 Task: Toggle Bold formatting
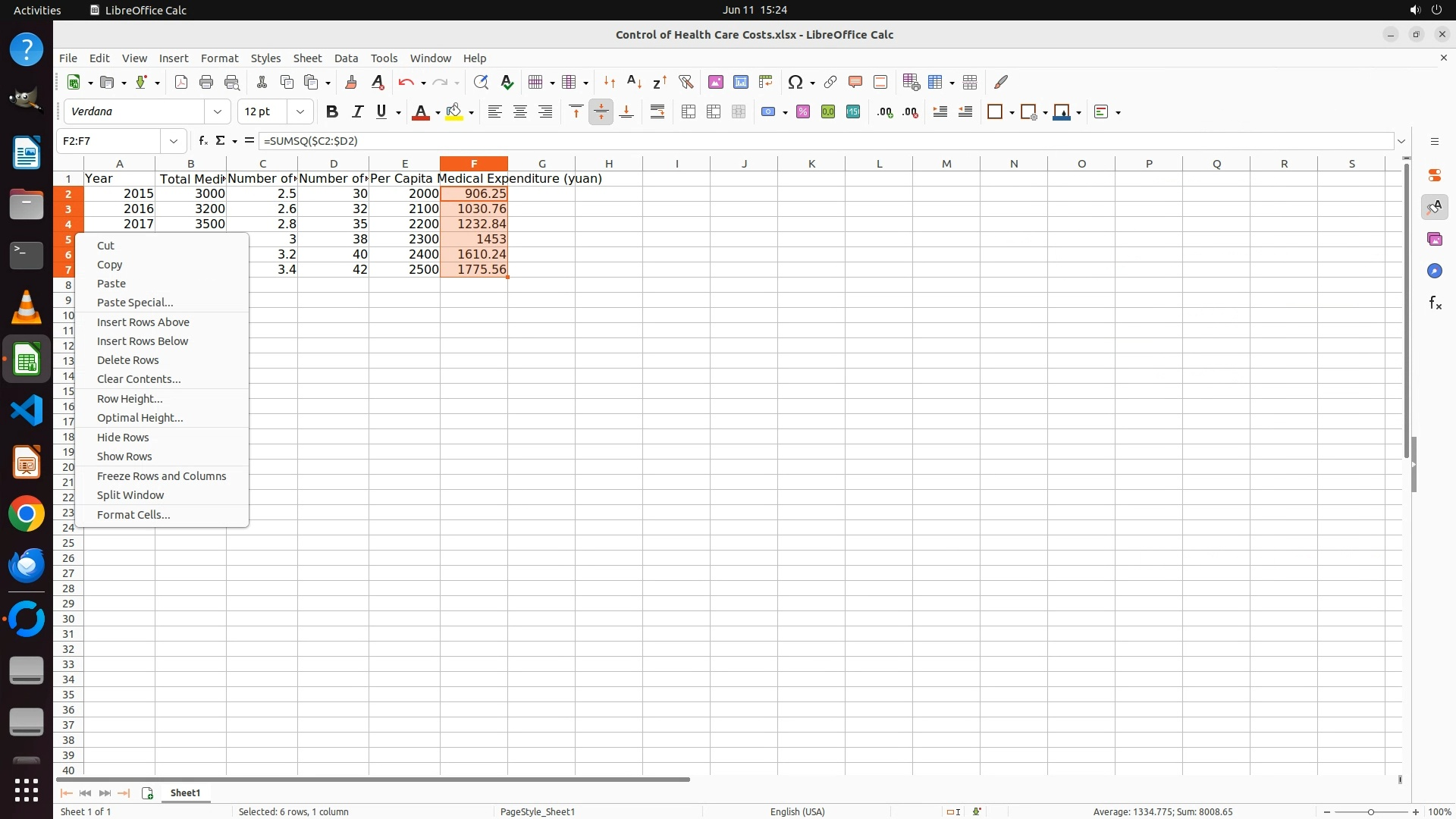coord(331,111)
